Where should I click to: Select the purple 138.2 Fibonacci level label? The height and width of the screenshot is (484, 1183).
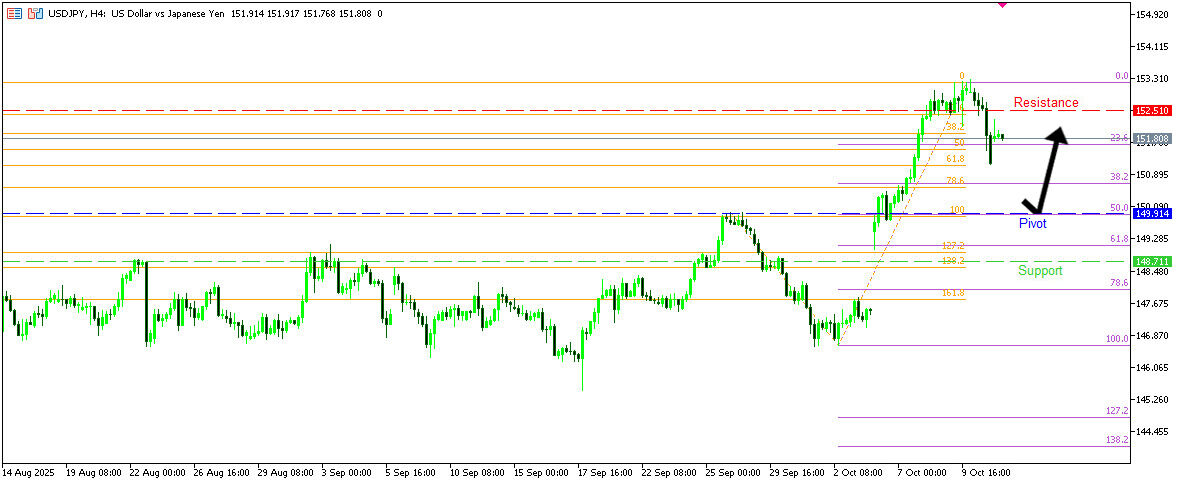[x=1116, y=439]
